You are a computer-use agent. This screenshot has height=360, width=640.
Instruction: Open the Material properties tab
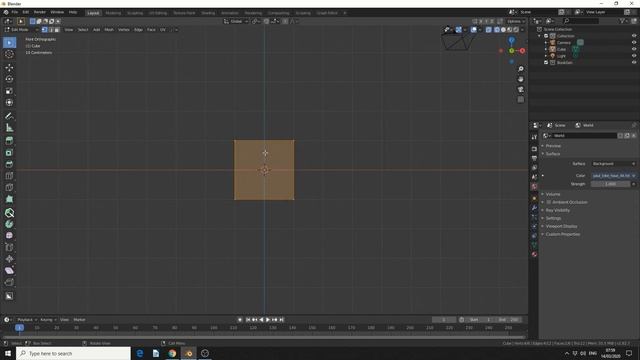[x=534, y=254]
